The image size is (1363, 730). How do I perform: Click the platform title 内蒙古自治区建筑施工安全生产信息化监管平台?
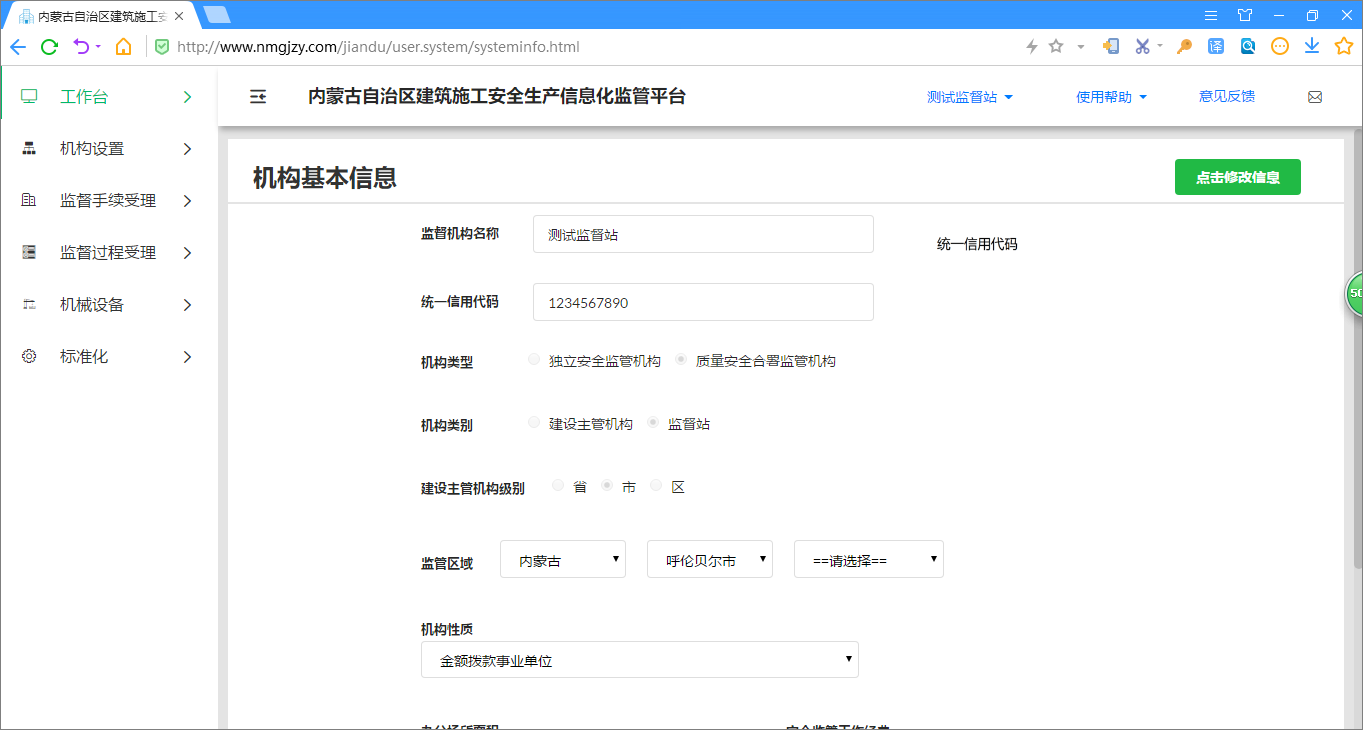coord(497,97)
